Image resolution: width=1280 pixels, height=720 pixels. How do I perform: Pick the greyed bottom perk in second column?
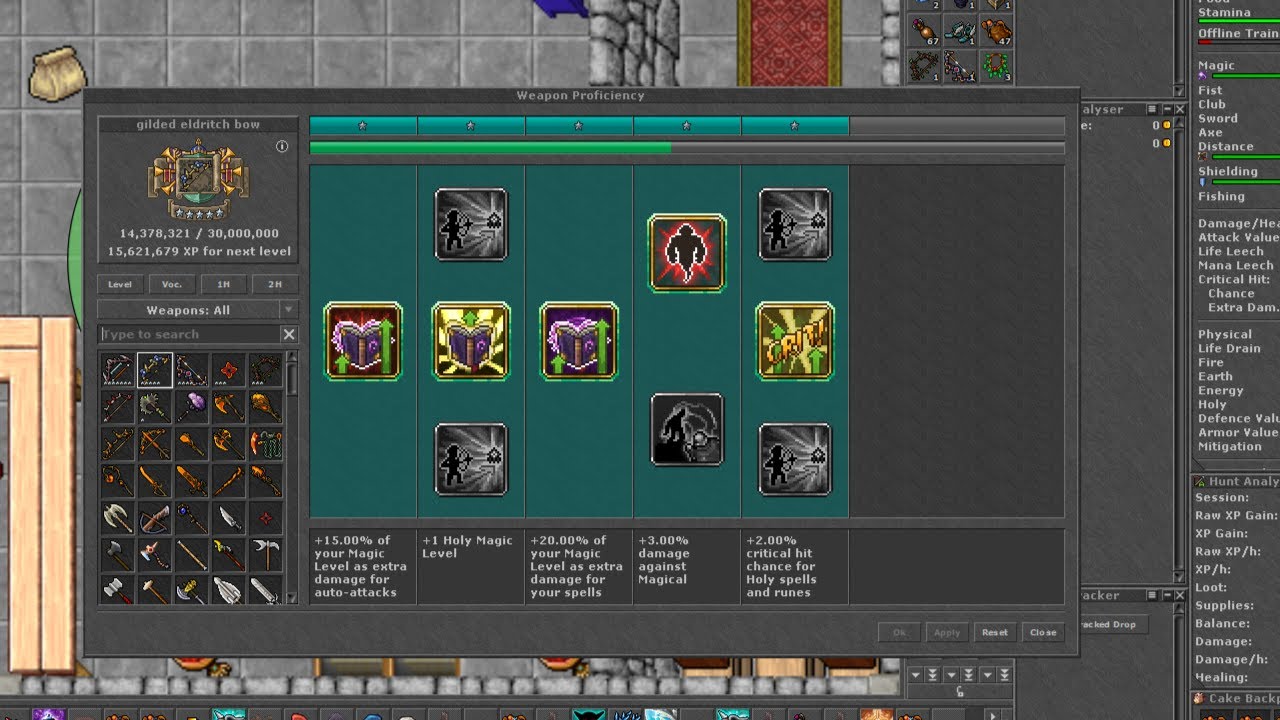pos(471,459)
